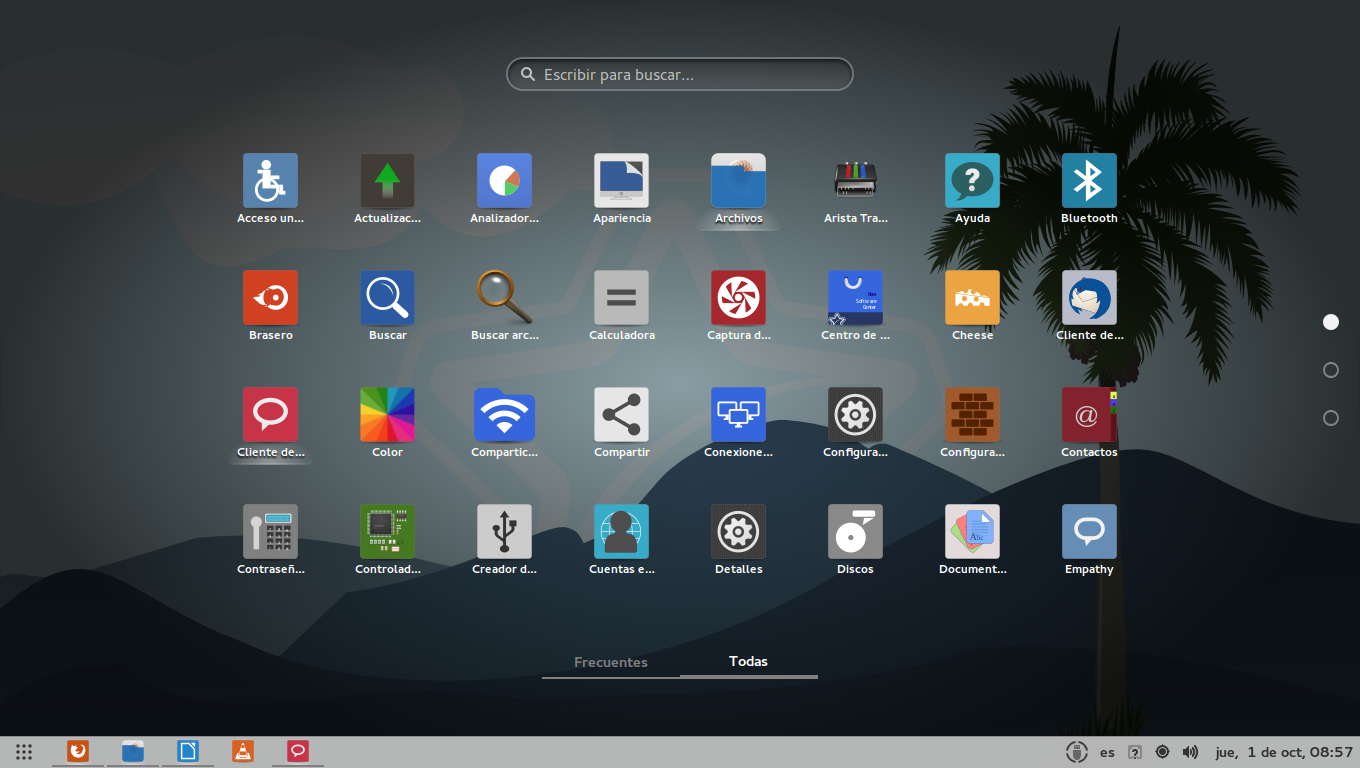The image size is (1360, 768).
Task: Focus the 'Escribir para buscar' search field
Action: (x=680, y=75)
